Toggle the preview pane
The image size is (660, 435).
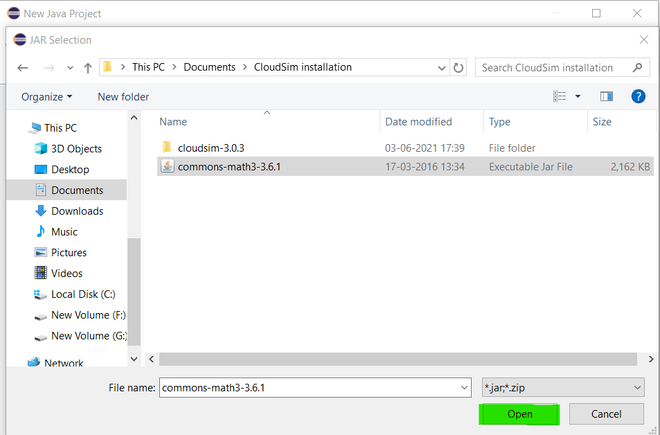[606, 96]
